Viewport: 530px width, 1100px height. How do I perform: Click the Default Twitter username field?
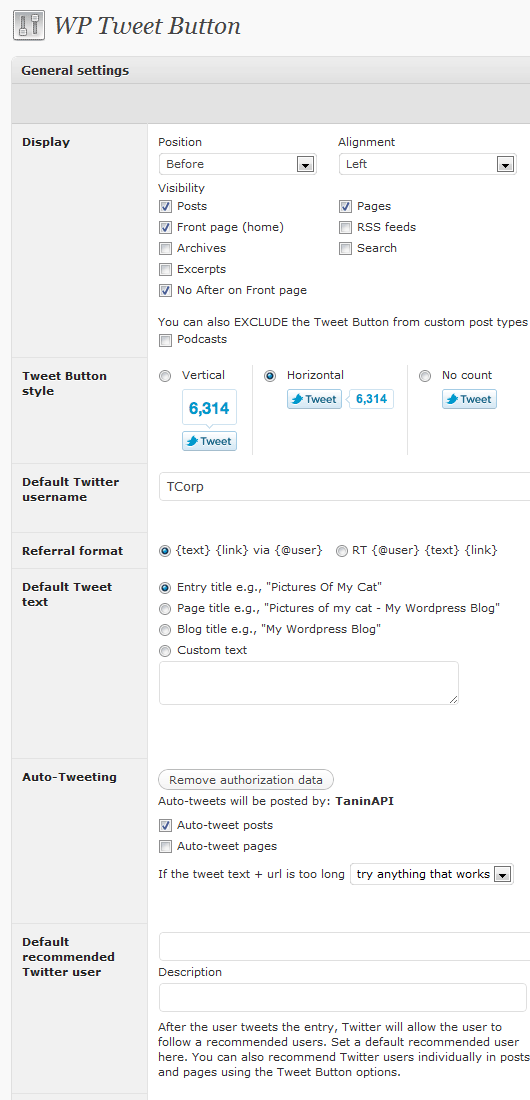344,486
